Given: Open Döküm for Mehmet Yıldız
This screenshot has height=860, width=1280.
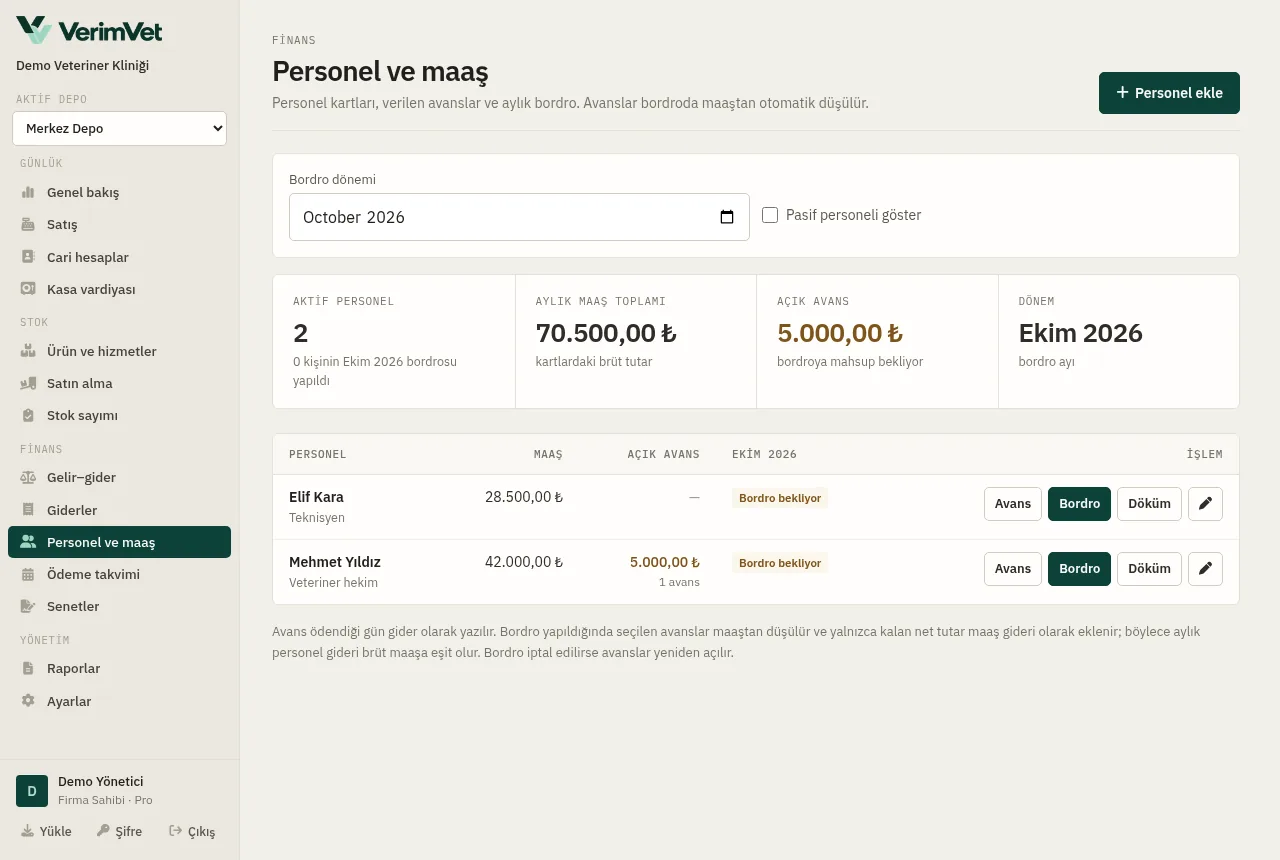Looking at the screenshot, I should point(1149,569).
